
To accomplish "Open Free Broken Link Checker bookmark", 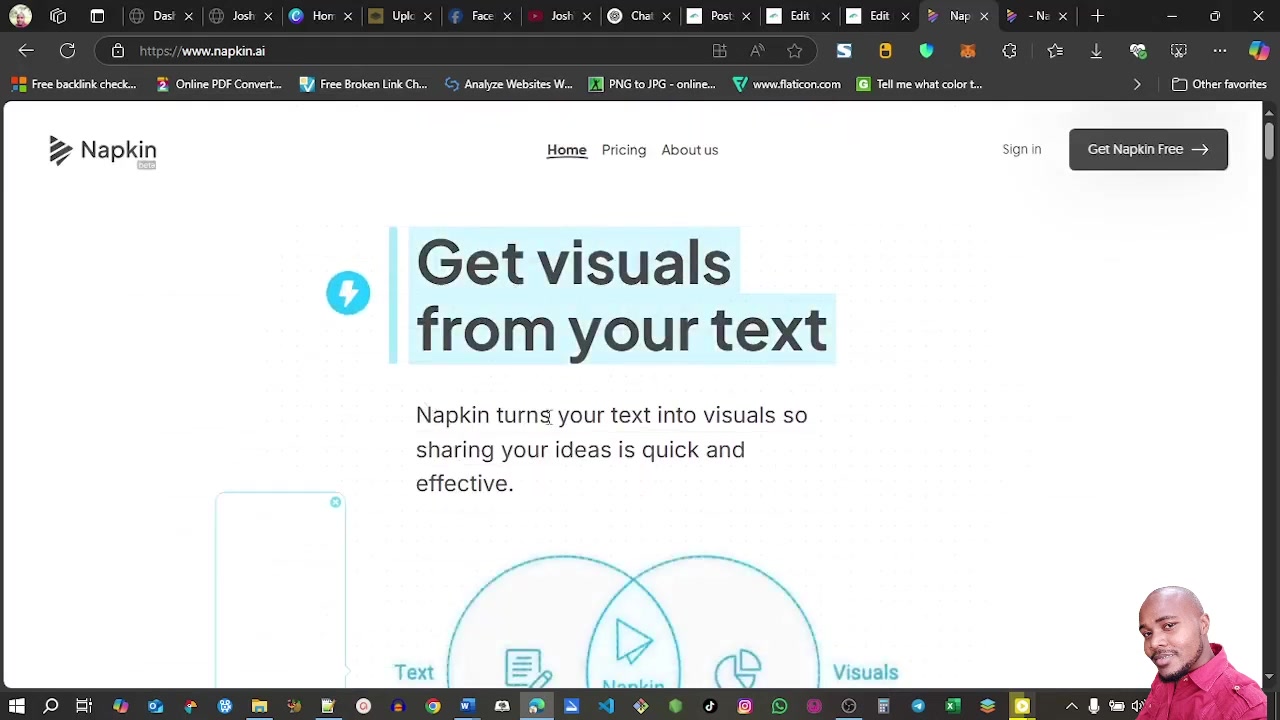I will point(364,84).
